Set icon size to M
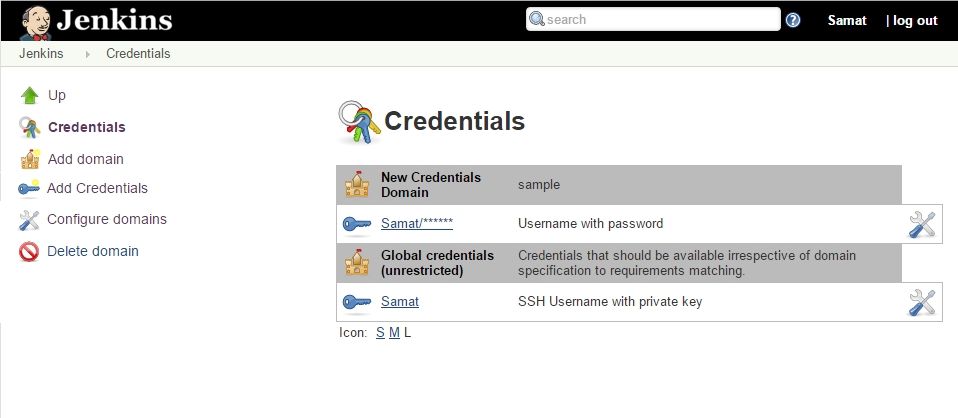 (x=394, y=333)
